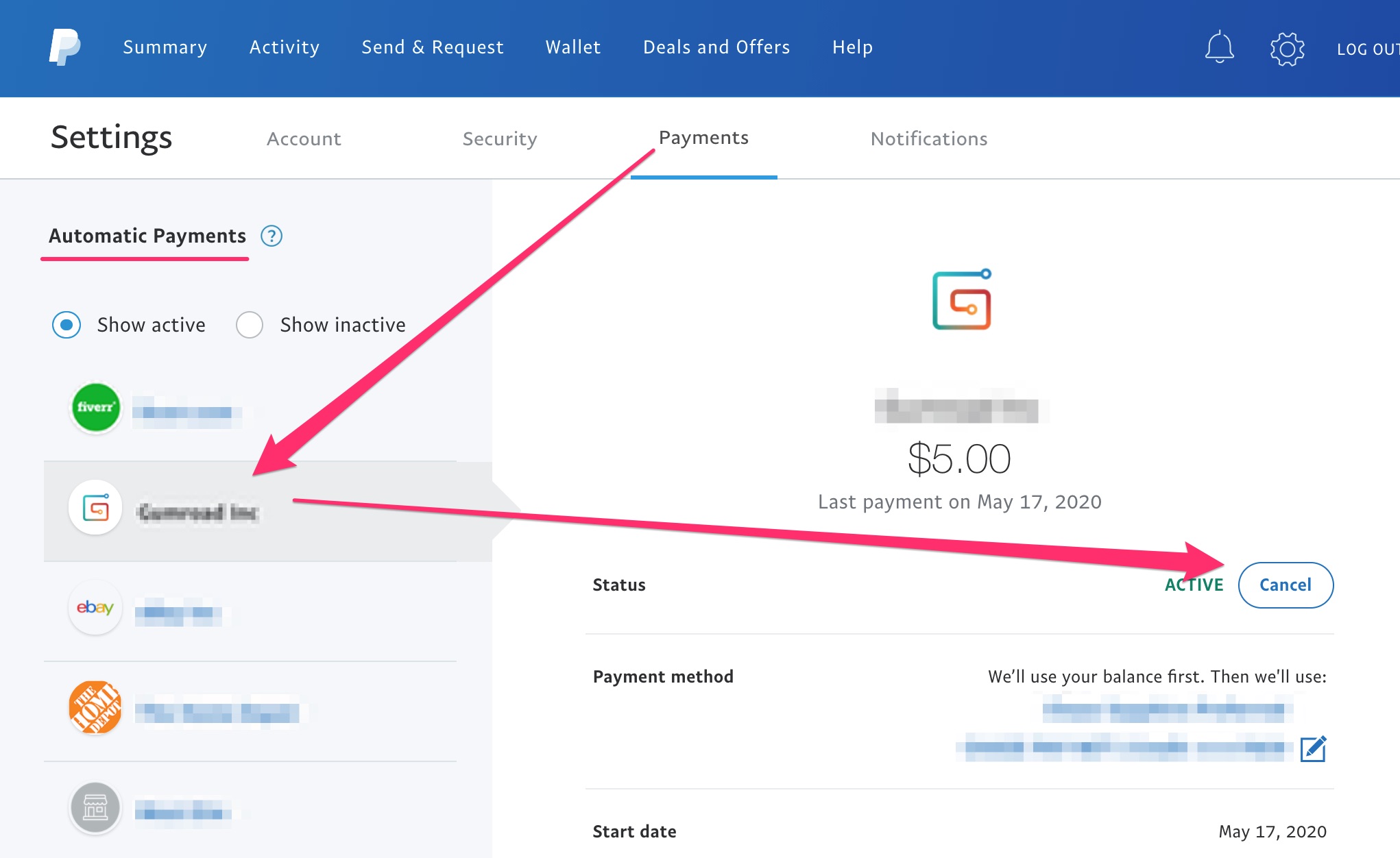Screen dimensions: 1400x858
Task: Switch to the Account settings tab
Action: pos(304,139)
